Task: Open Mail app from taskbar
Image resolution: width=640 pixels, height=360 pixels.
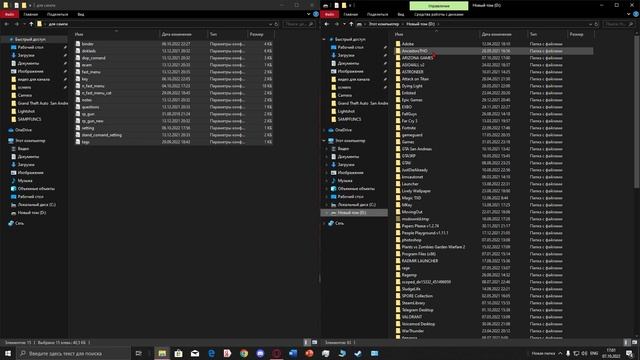Action: click(195, 353)
